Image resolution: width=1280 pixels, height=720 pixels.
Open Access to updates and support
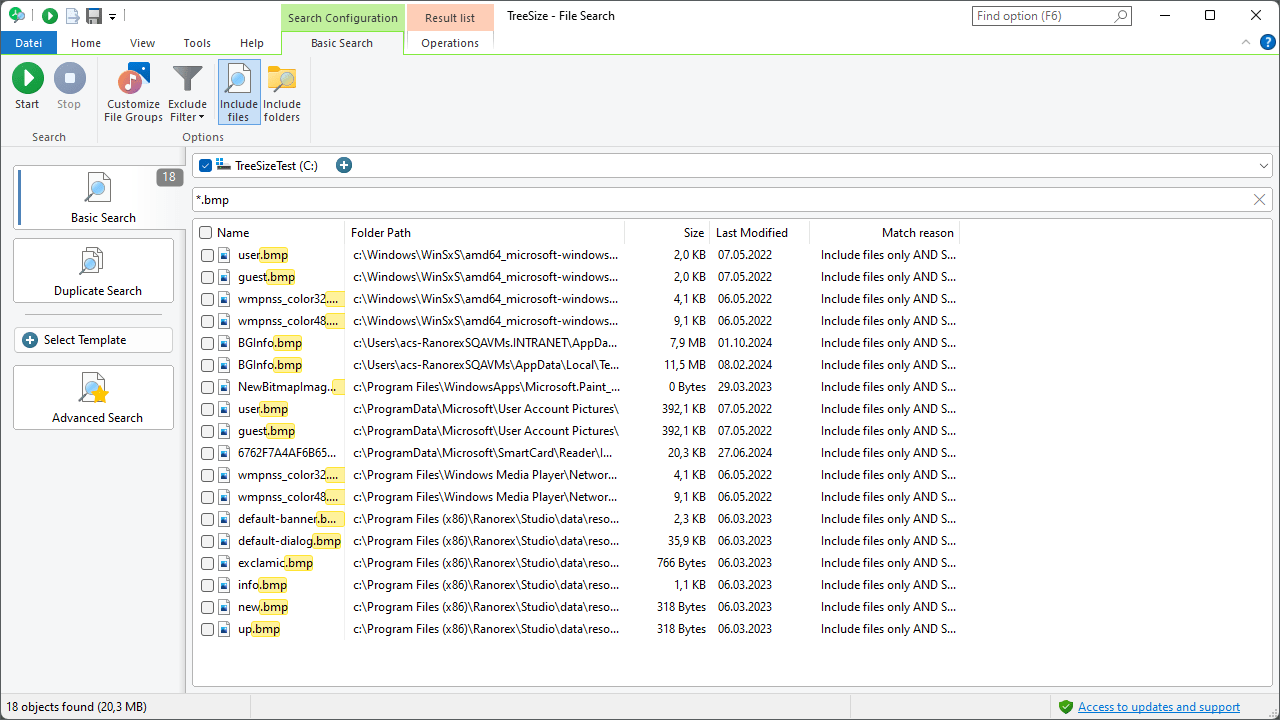1157,706
